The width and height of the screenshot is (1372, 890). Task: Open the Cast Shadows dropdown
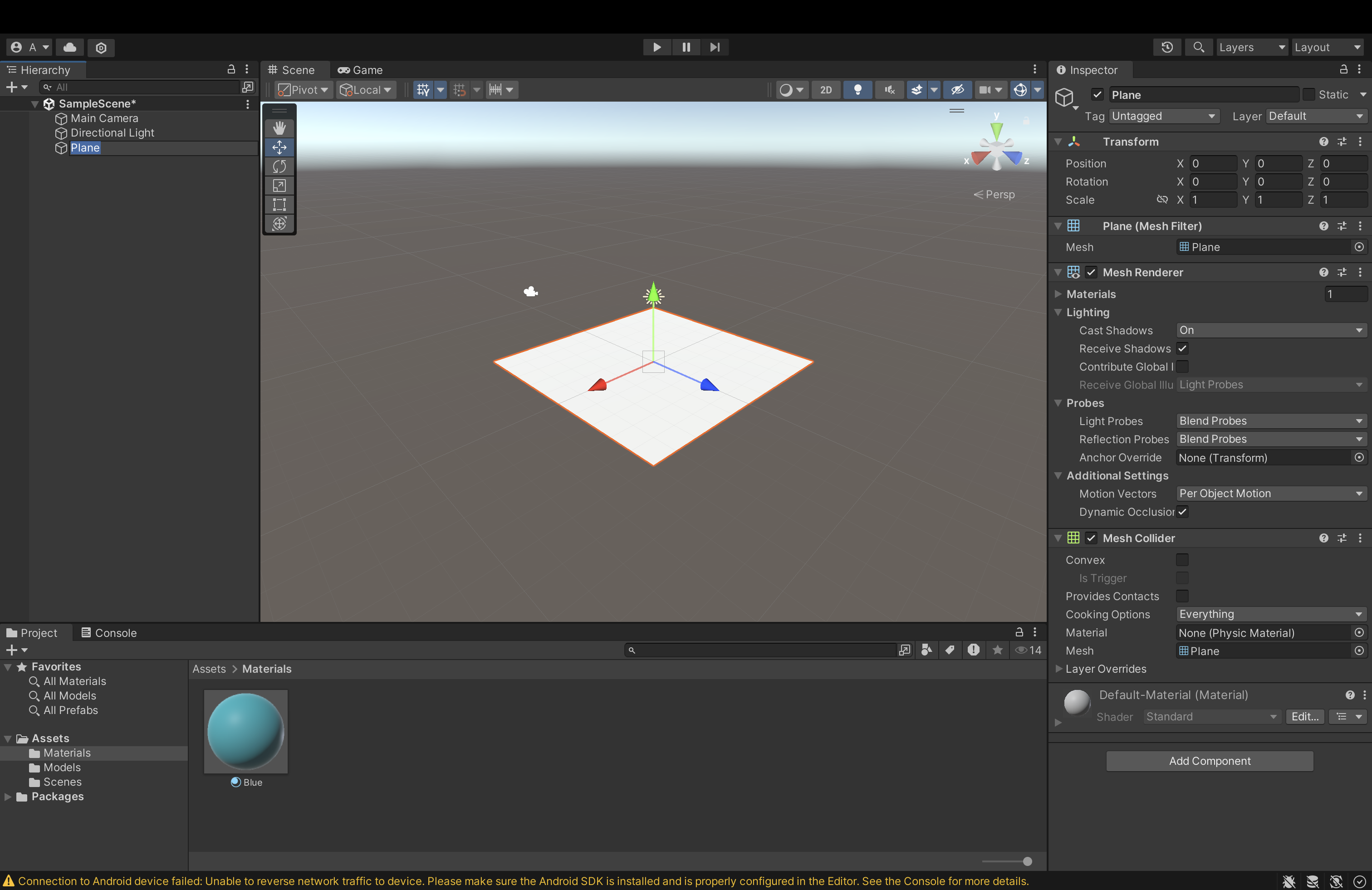pyautogui.click(x=1270, y=330)
